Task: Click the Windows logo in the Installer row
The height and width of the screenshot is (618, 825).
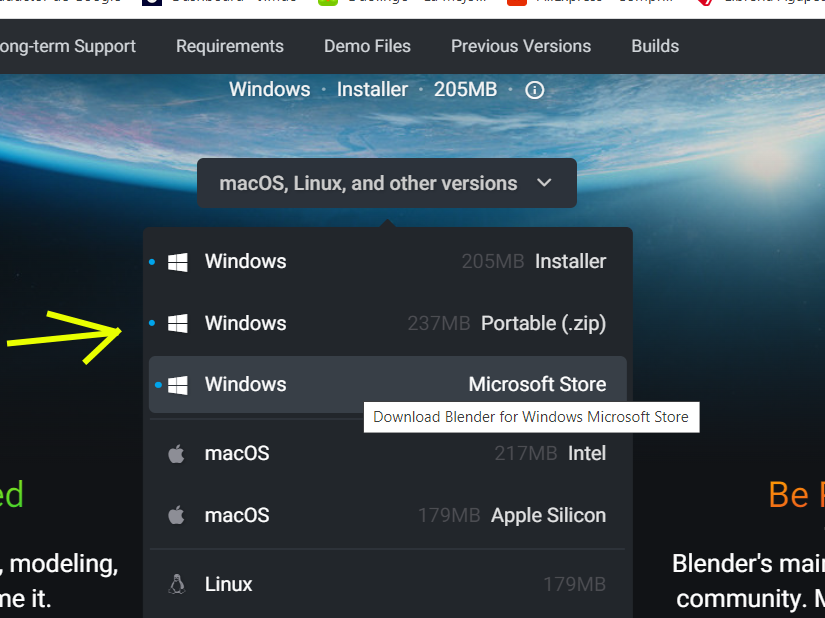Action: (178, 262)
